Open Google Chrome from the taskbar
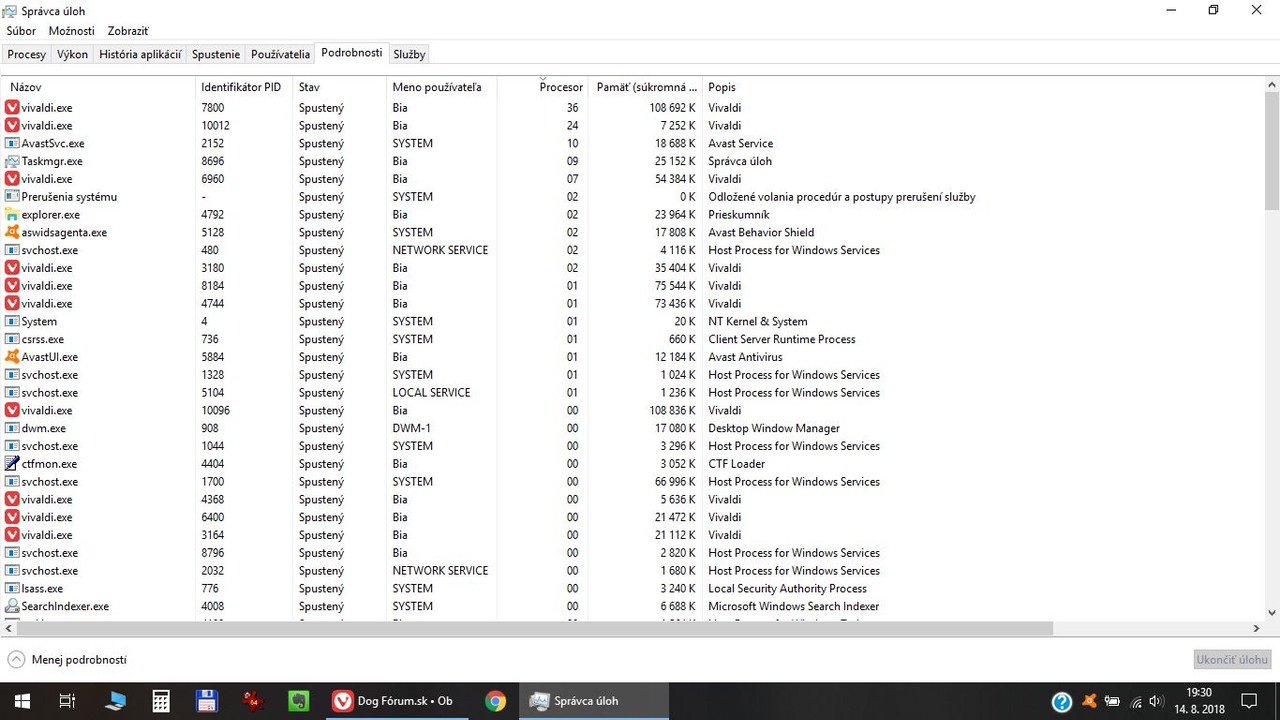1280x720 pixels. click(495, 701)
